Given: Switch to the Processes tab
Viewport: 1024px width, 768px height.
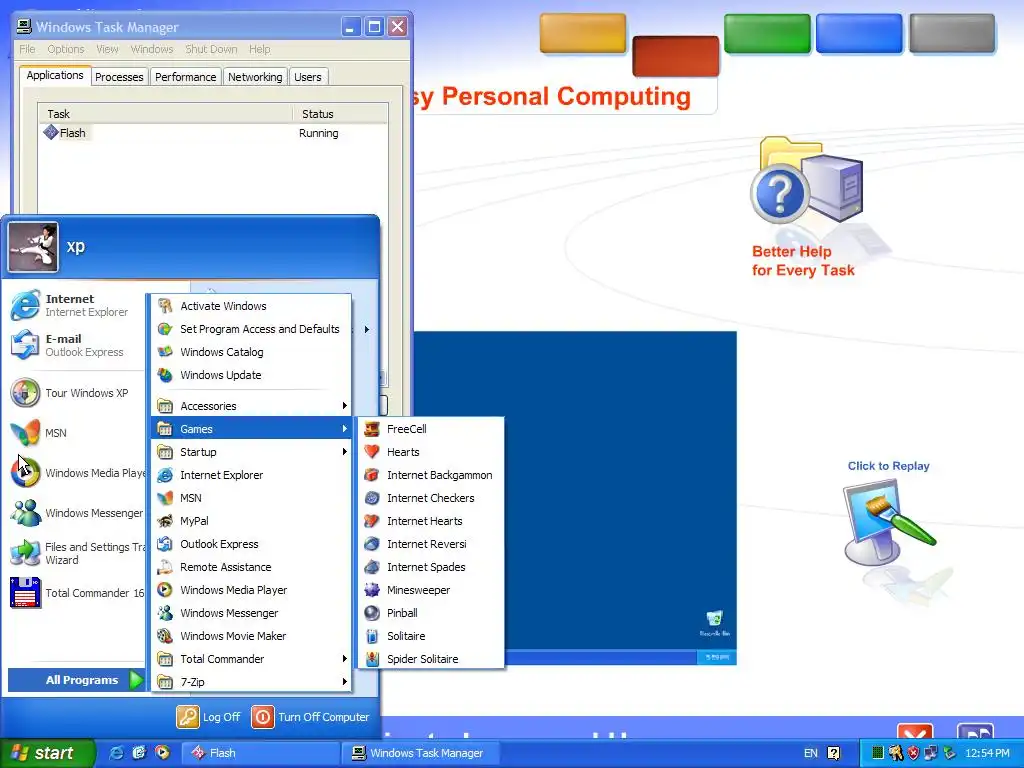Looking at the screenshot, I should coord(119,77).
